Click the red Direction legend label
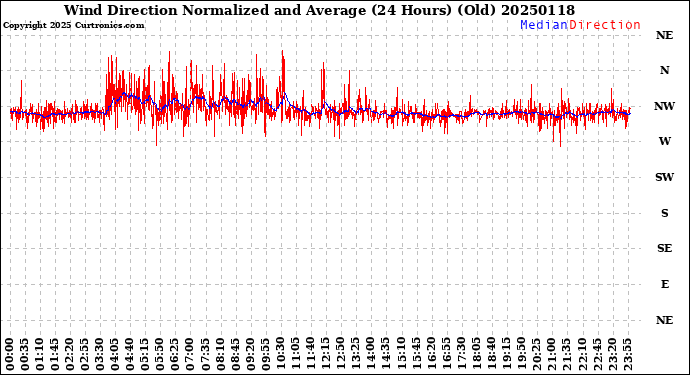 [605, 25]
